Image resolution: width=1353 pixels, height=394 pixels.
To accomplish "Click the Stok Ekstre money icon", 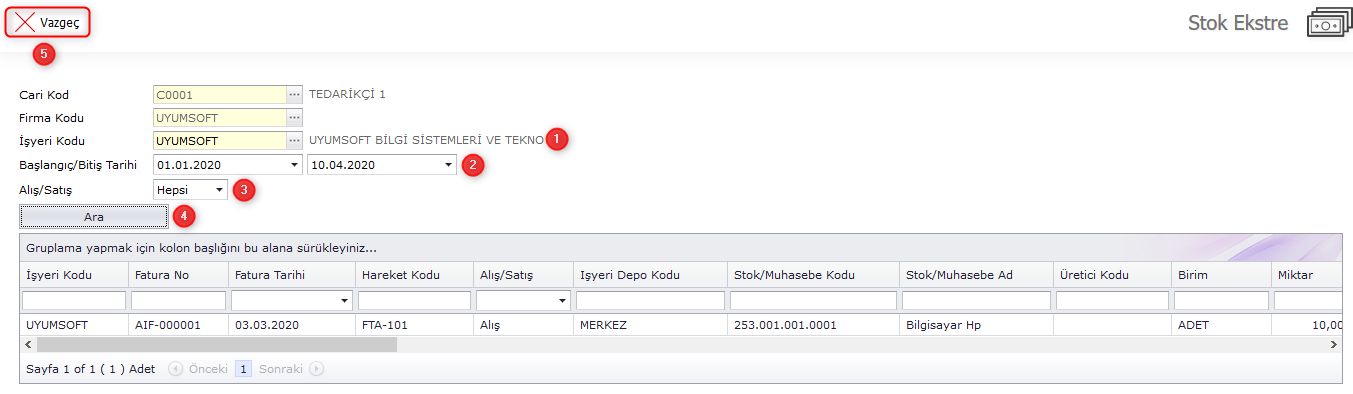I will point(1329,23).
